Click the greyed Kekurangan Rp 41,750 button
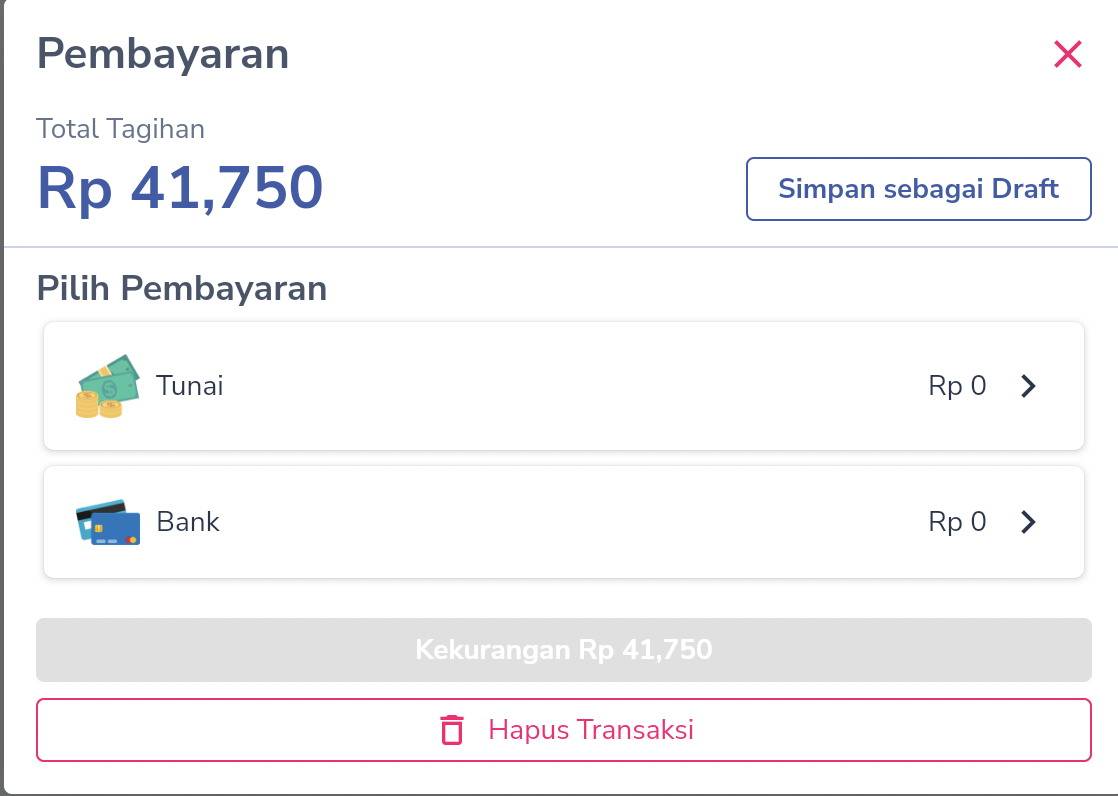Viewport: 1118px width, 796px height. pos(563,650)
